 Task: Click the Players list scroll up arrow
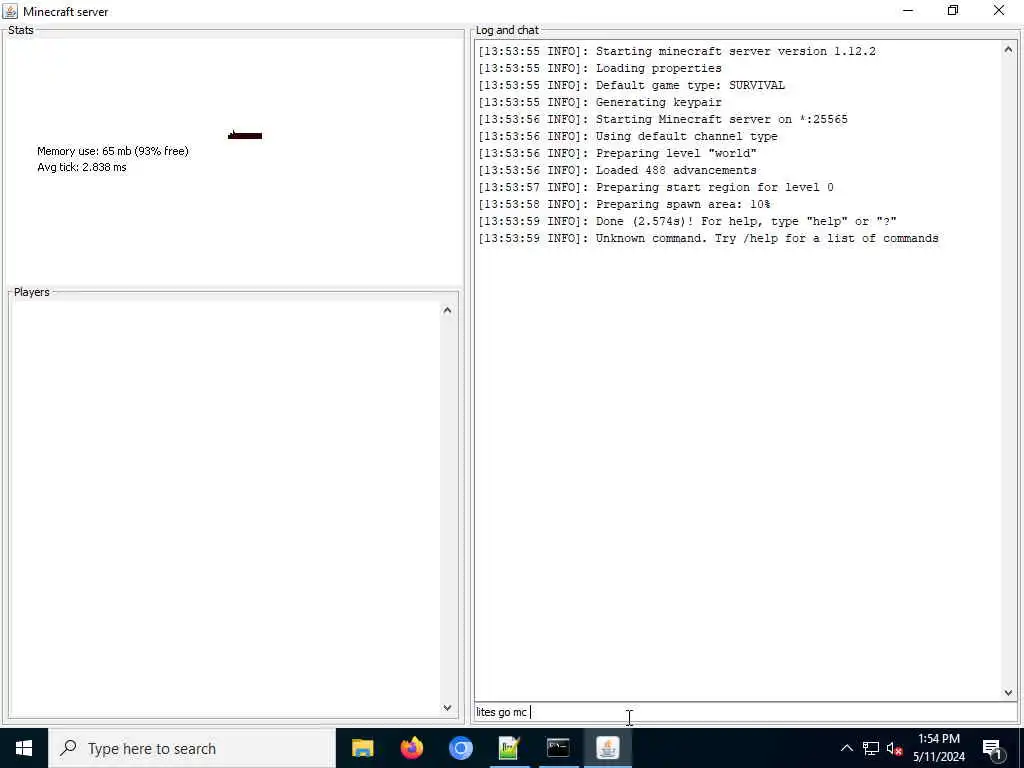447,310
